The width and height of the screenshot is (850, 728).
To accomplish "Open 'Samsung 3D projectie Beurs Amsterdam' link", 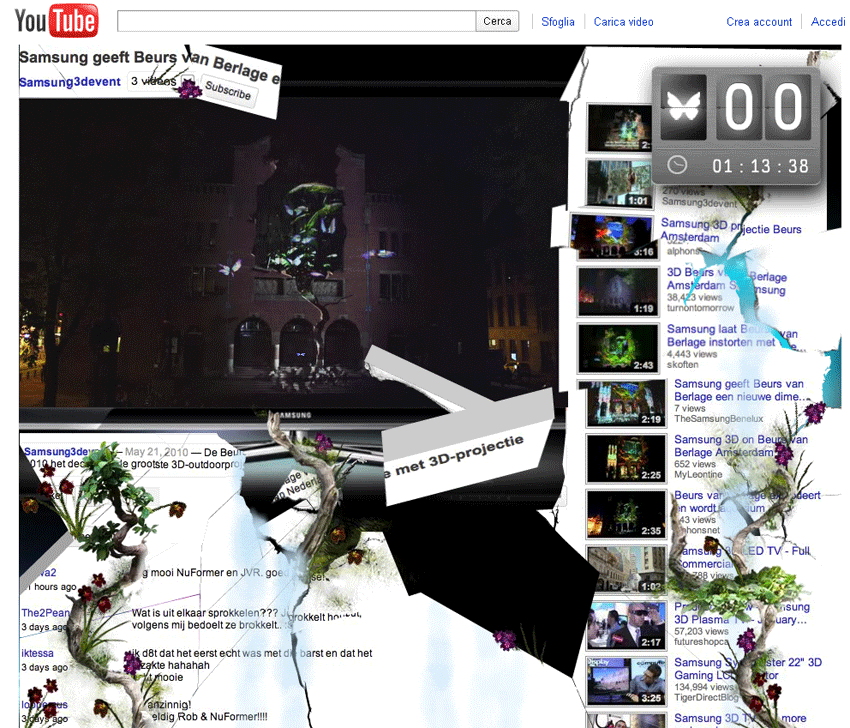I will pos(731,230).
